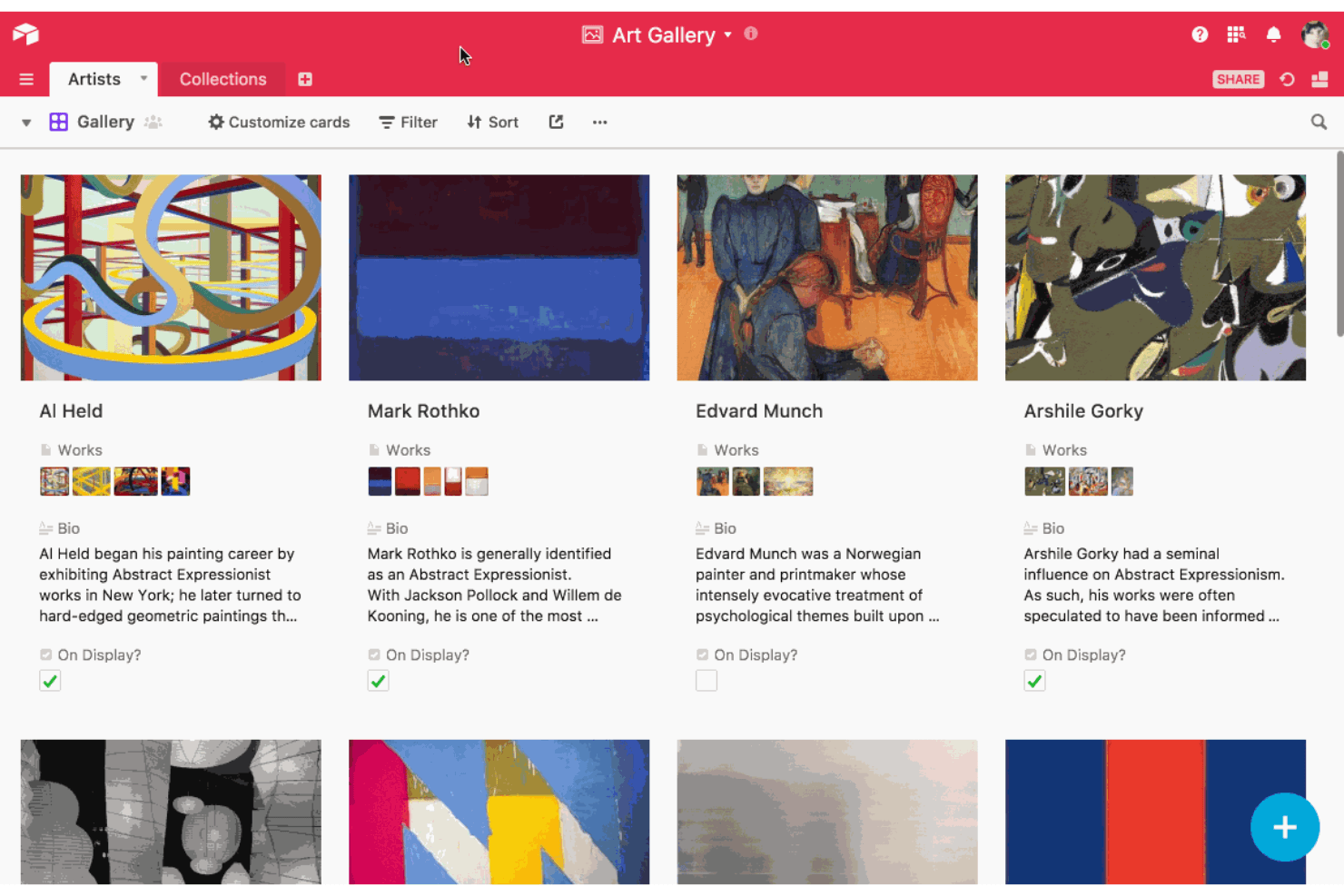
Task: Click the share view export icon
Action: 556,122
